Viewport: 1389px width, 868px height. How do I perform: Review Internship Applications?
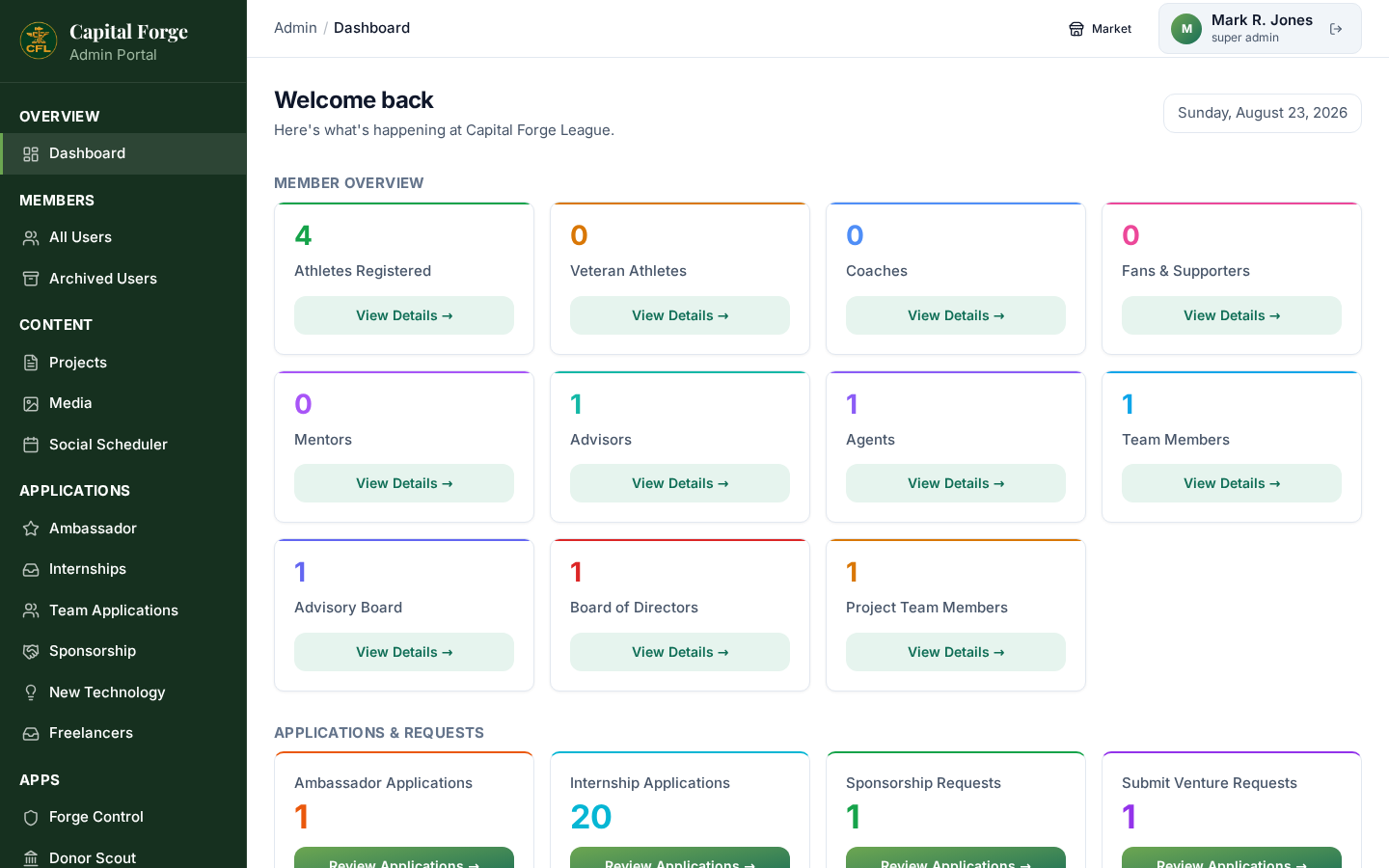[x=680, y=858]
